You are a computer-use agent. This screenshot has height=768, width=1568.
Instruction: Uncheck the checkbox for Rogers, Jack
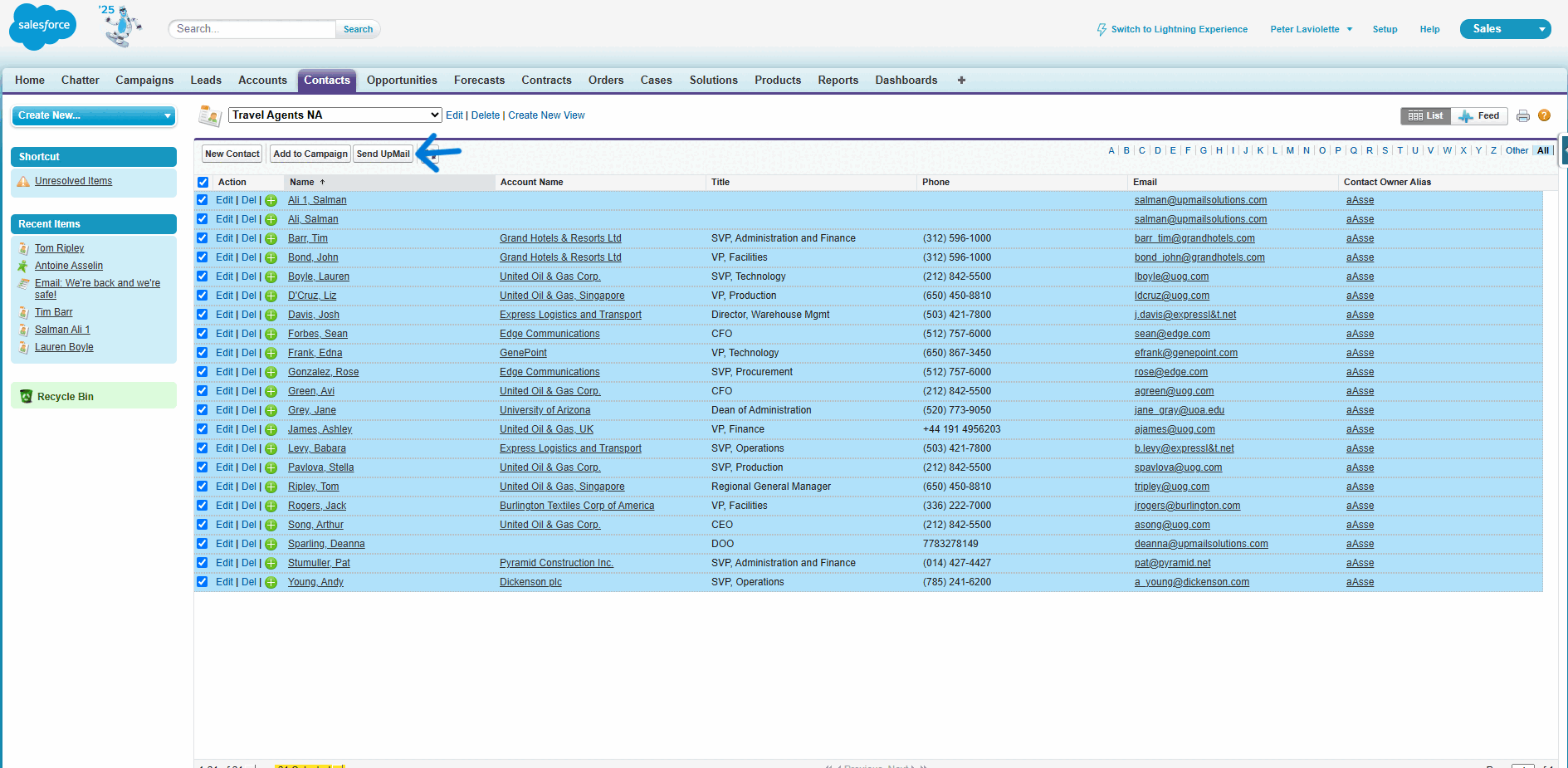pyautogui.click(x=203, y=506)
